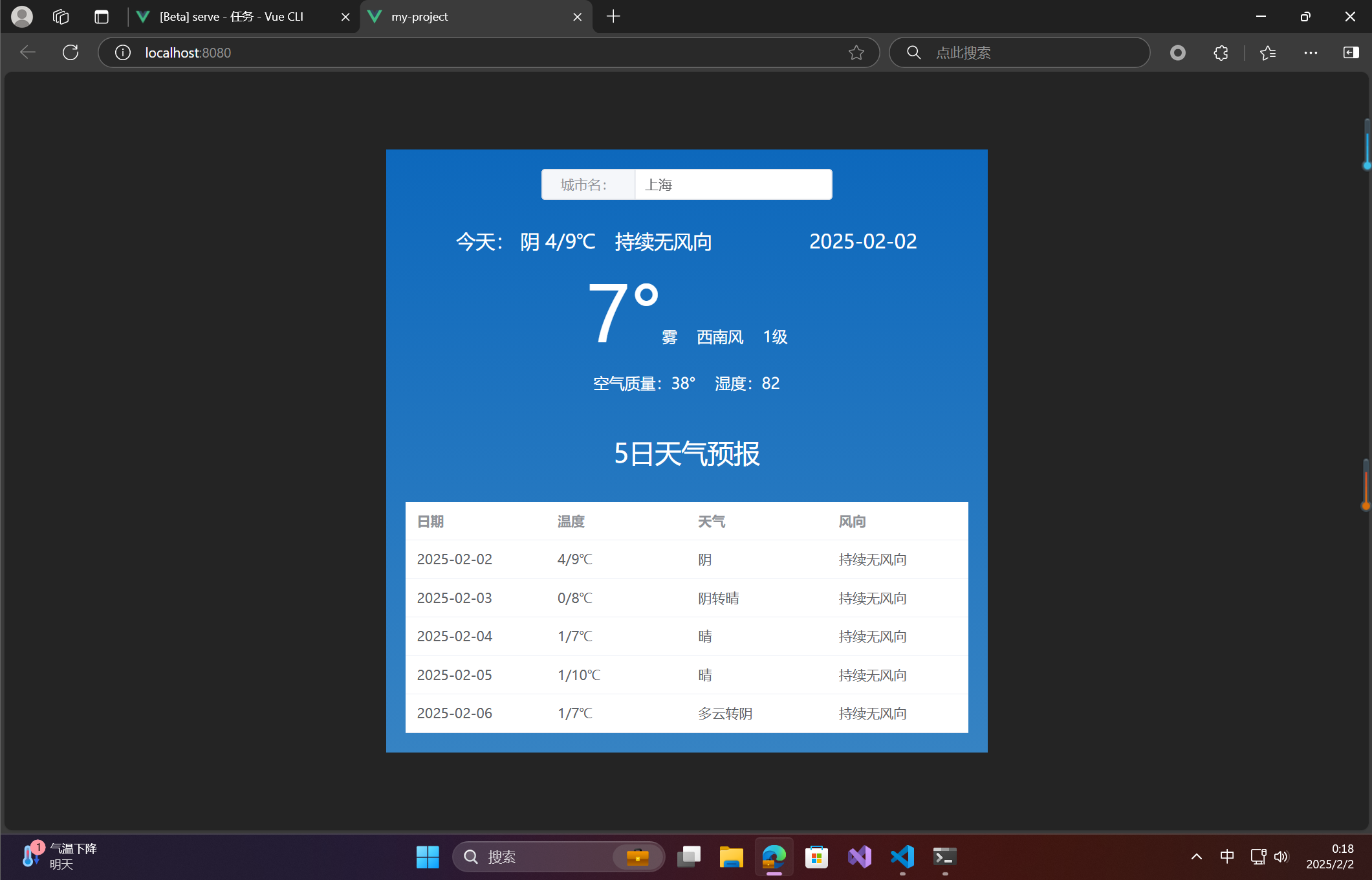Open the Extensions puzzle icon
The width and height of the screenshot is (1372, 880).
pos(1221,52)
